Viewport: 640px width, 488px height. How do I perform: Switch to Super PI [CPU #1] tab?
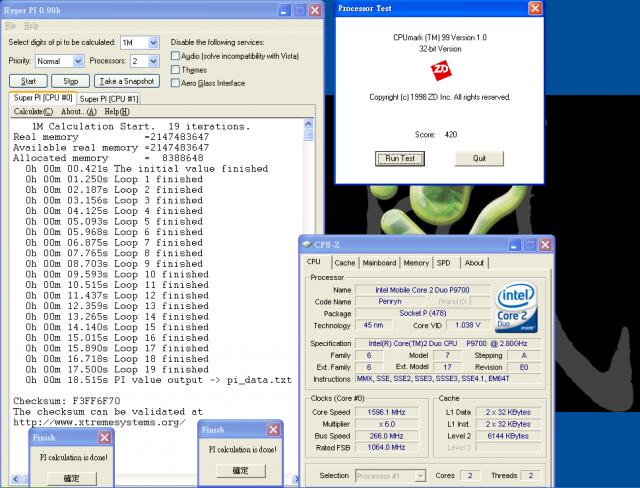click(x=109, y=99)
